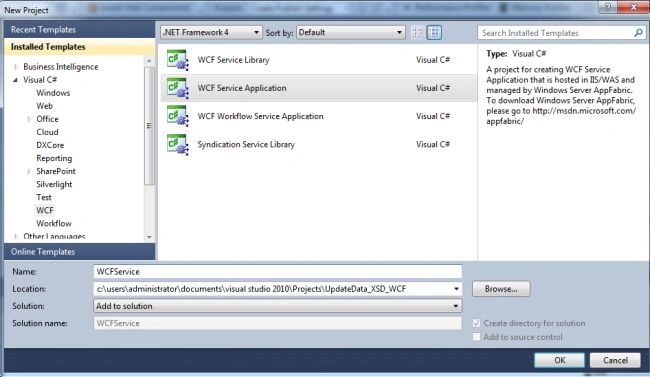This screenshot has width=650, height=377.
Task: Click the search magnifier icon
Action: click(x=638, y=32)
